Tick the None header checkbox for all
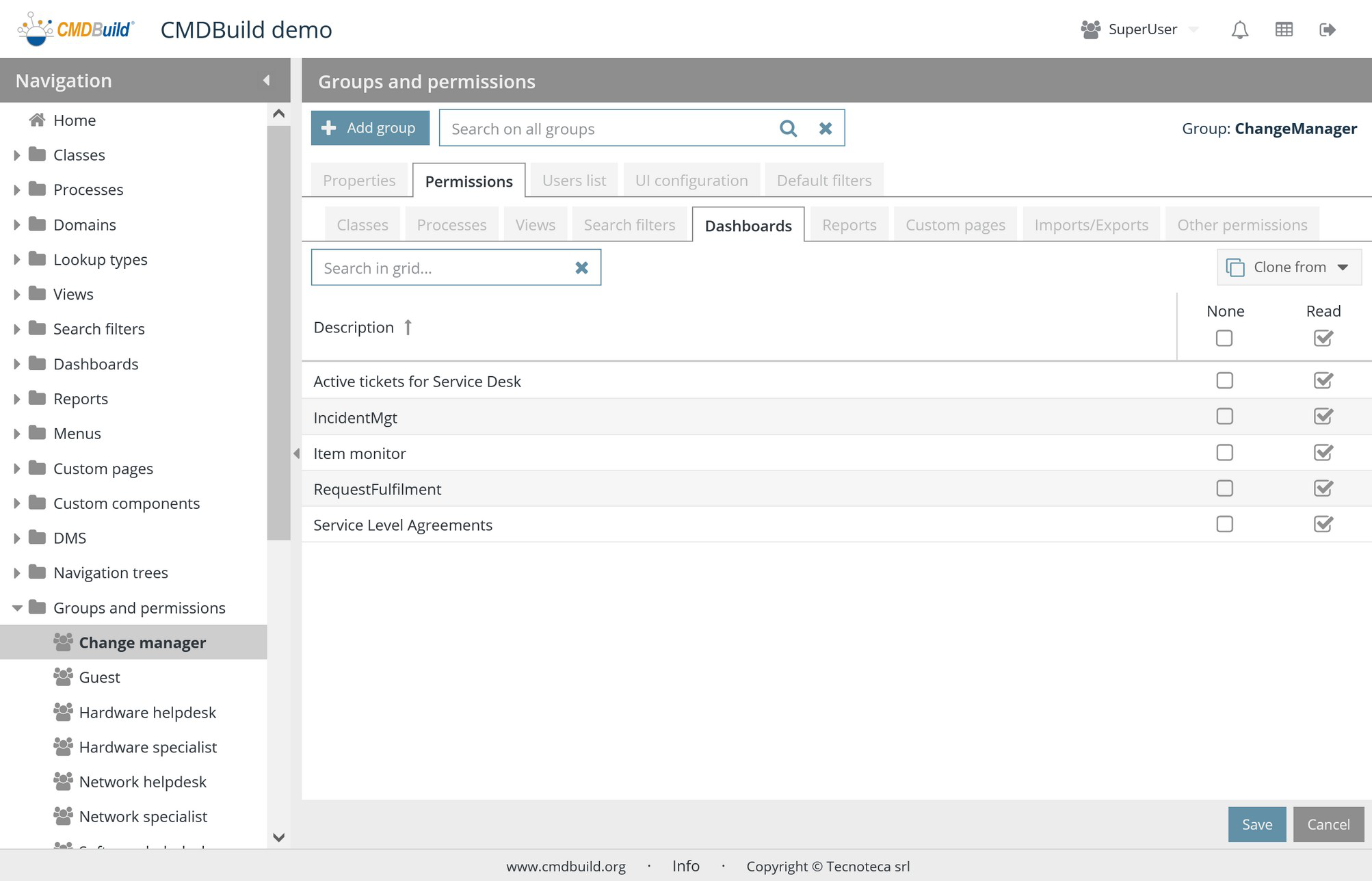This screenshot has width=1372, height=881. [x=1224, y=338]
